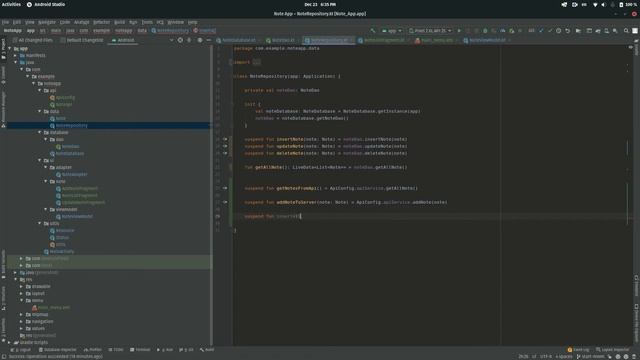Click clock in the top bar
This screenshot has height=360, width=640.
tap(320, 4)
